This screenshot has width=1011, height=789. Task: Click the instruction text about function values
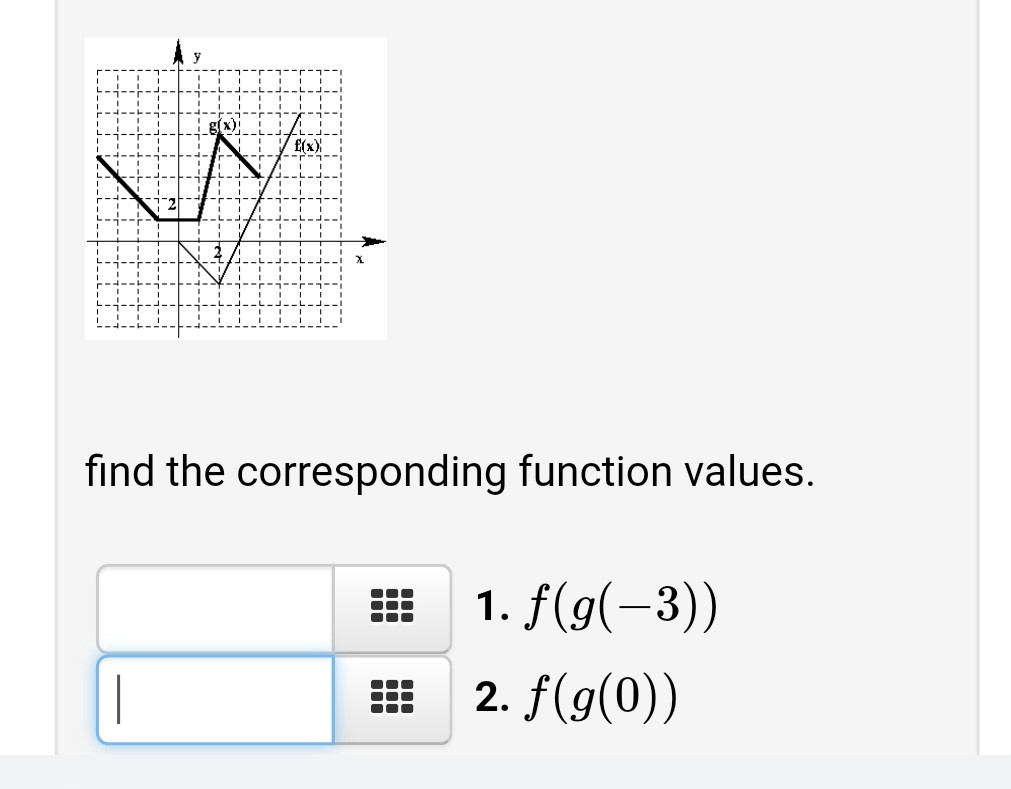pyautogui.click(x=450, y=470)
